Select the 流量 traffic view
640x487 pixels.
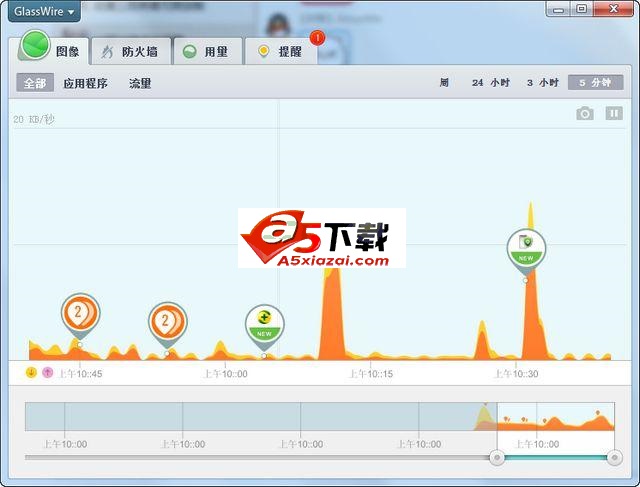pyautogui.click(x=140, y=83)
